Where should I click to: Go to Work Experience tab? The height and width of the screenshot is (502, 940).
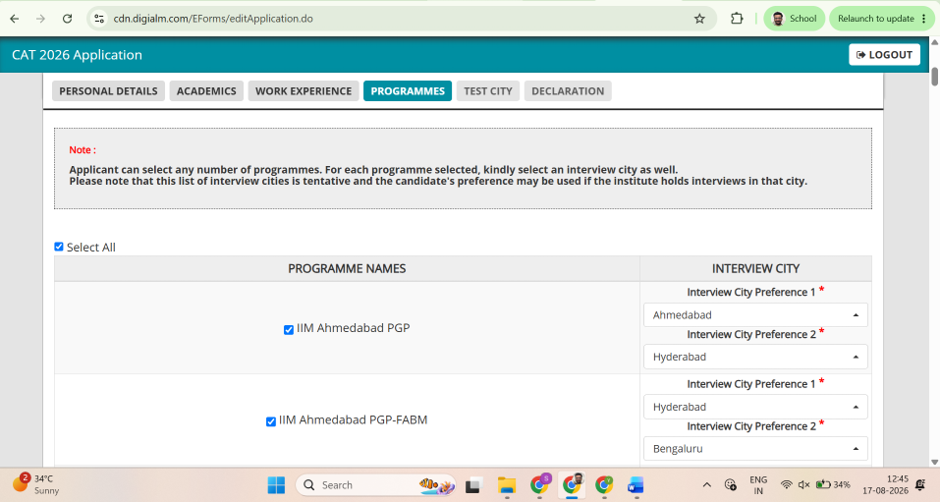coord(303,91)
